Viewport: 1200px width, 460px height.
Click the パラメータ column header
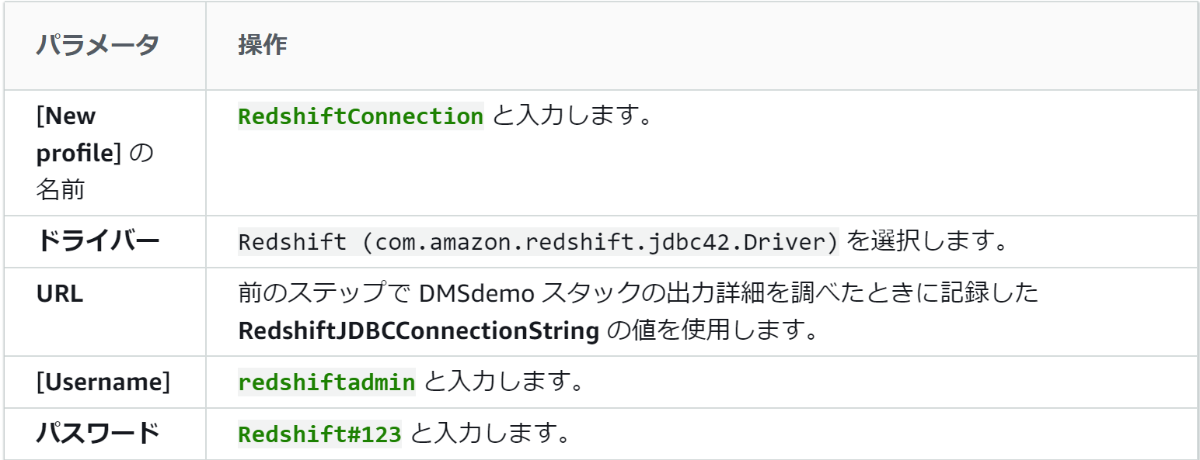(x=98, y=46)
